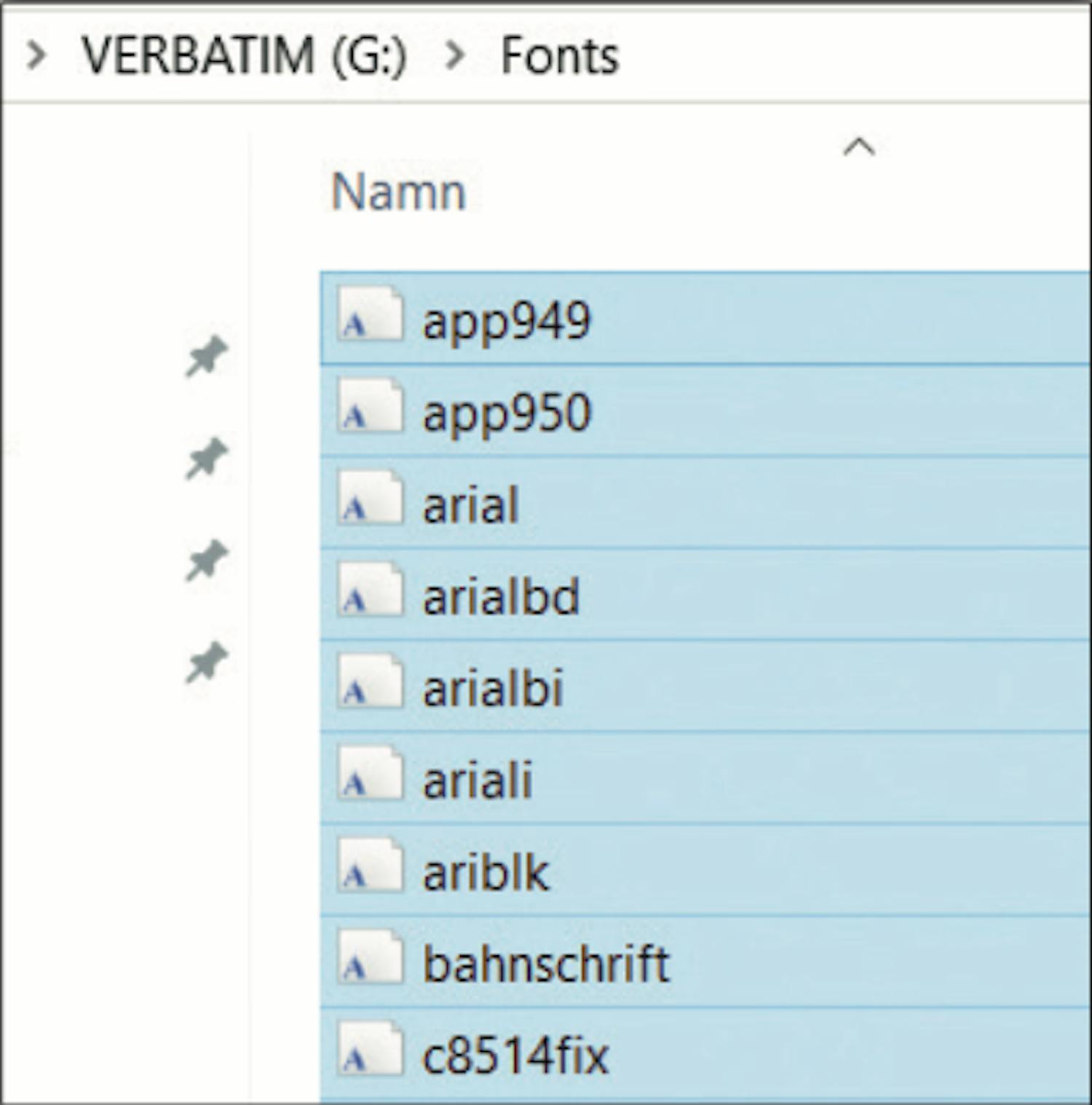Select the file named bahnschrift
The image size is (1092, 1105).
coord(705,962)
